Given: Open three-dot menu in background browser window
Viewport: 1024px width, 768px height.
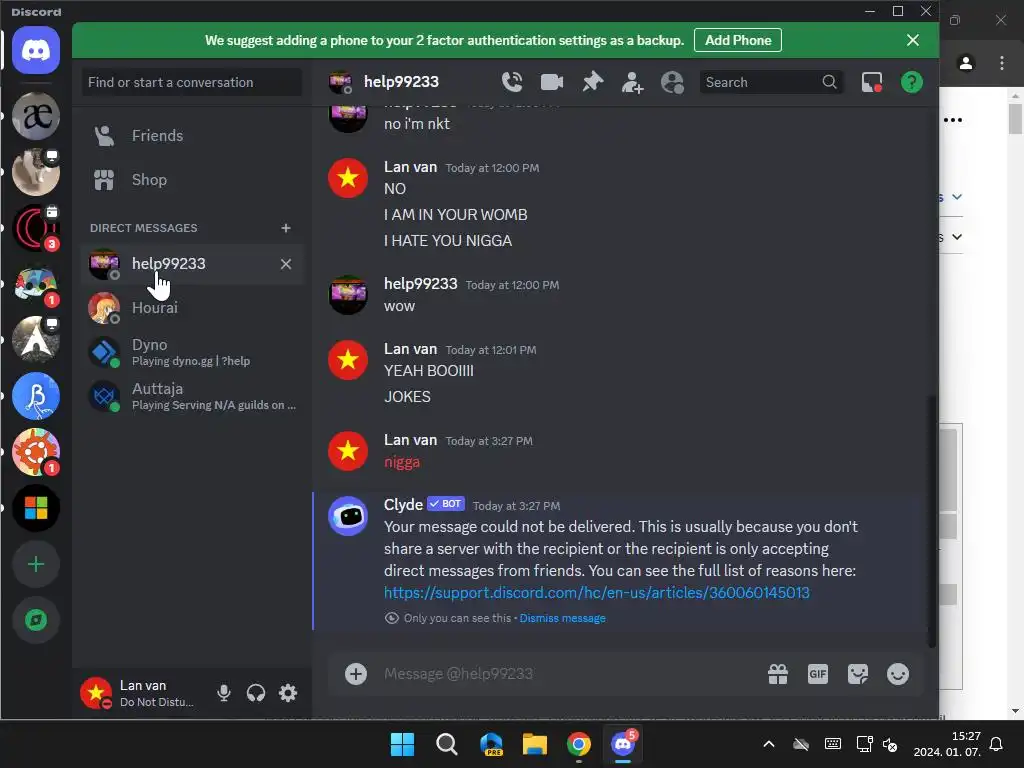Looking at the screenshot, I should [1002, 63].
